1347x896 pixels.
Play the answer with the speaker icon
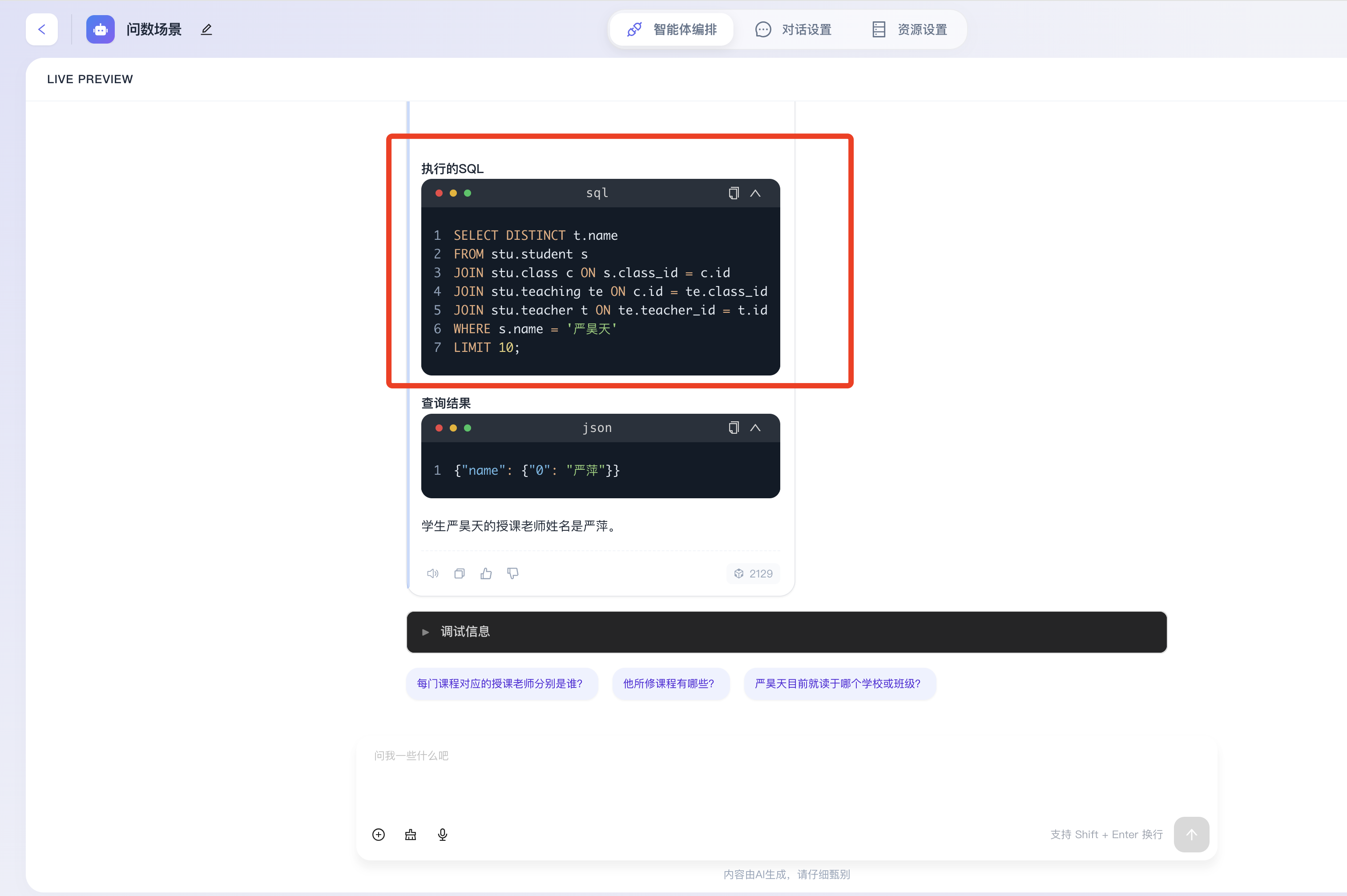(432, 573)
